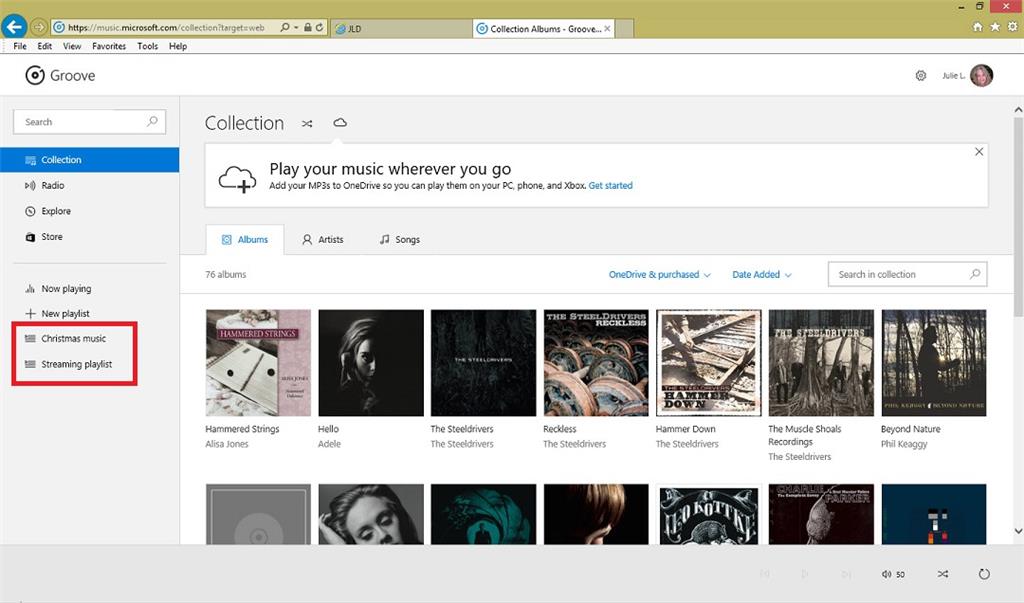Click the search magnifier in sidebar

click(152, 122)
